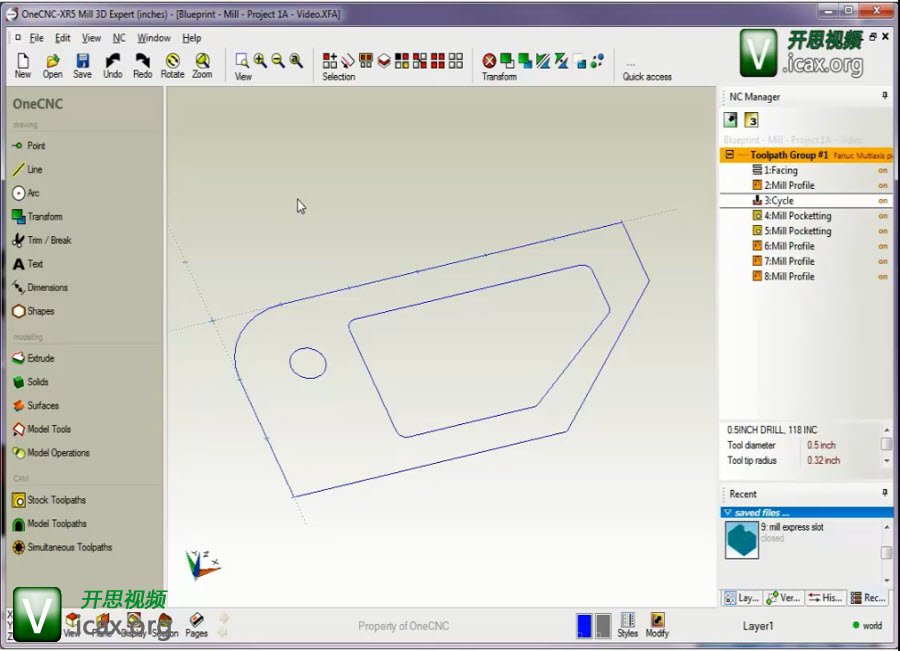Click the Styles icon in bottom bar

627,625
